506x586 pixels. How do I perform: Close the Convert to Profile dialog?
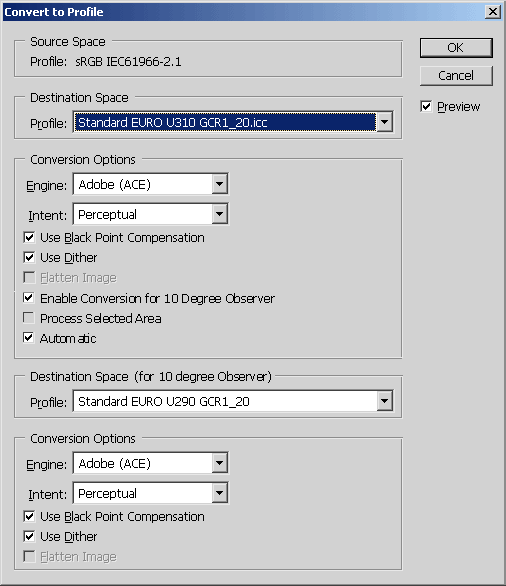pos(493,12)
